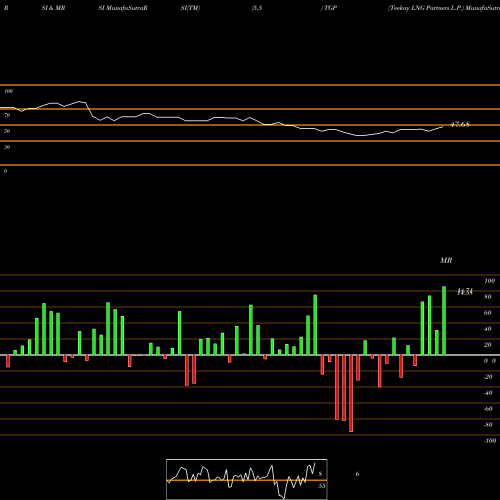Click the MR axis label -60
500x500 pixels.
(488, 409)
